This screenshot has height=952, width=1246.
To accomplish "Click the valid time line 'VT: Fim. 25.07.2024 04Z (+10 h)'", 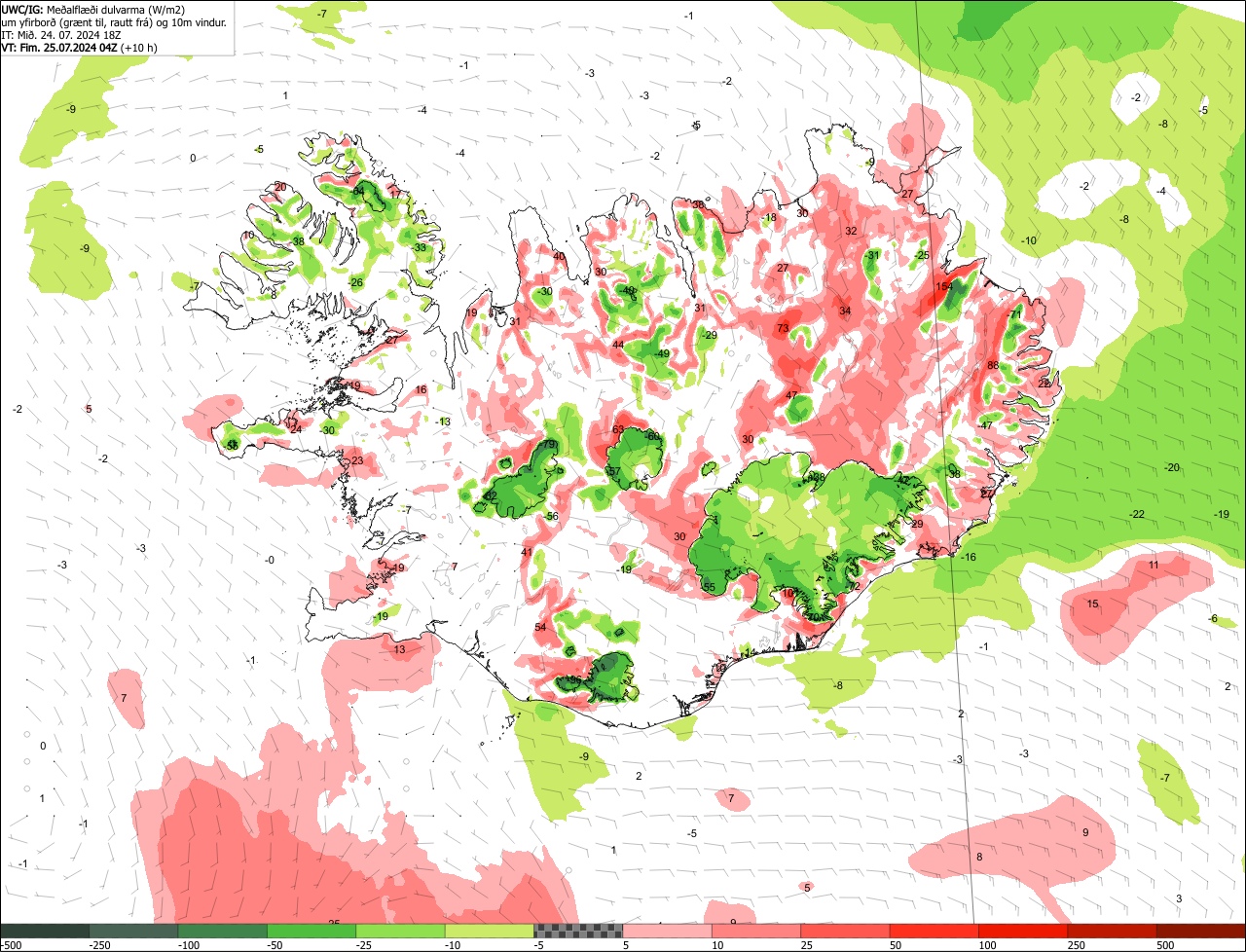I will (x=80, y=47).
